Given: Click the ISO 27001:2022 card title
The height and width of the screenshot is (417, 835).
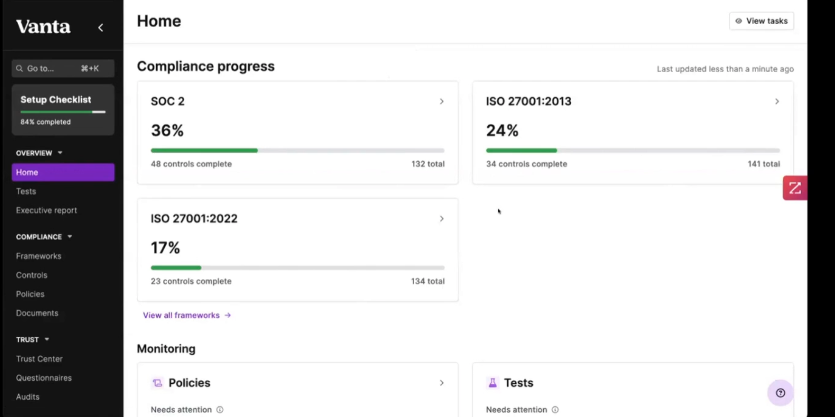Looking at the screenshot, I should (x=194, y=218).
